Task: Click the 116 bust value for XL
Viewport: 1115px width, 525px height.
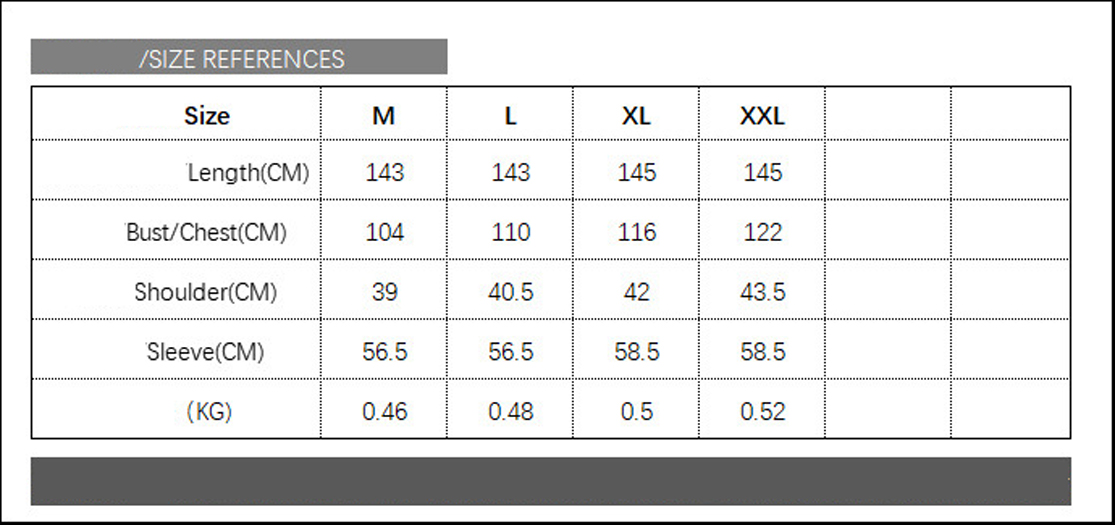Action: click(x=637, y=233)
